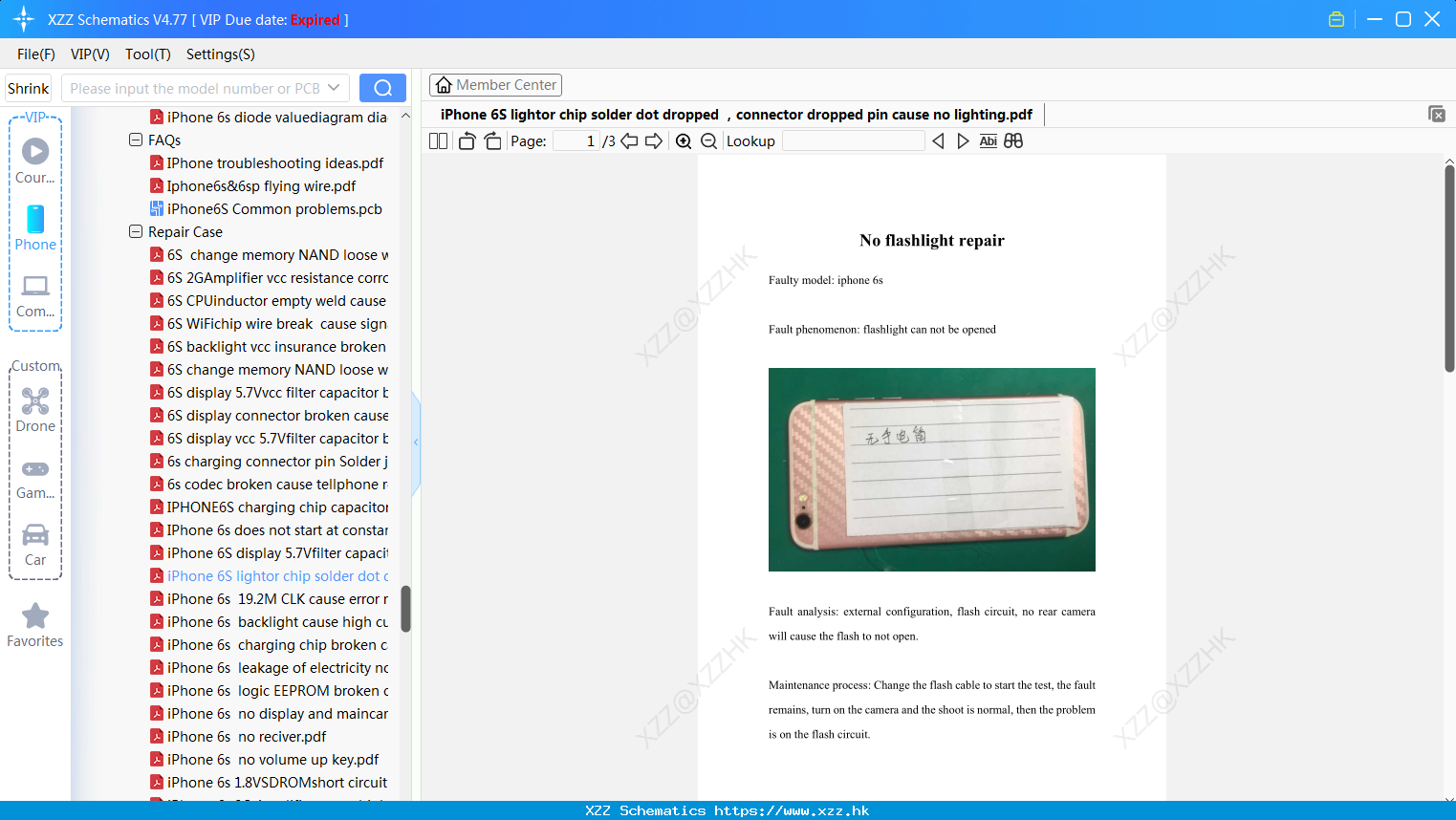The image size is (1456, 820).
Task: Open the File menu
Action: coord(36,54)
